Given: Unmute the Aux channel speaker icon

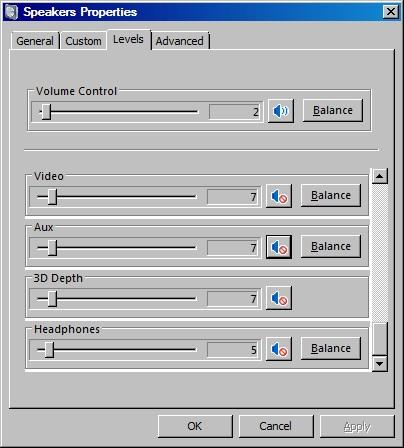Looking at the screenshot, I should [x=279, y=247].
